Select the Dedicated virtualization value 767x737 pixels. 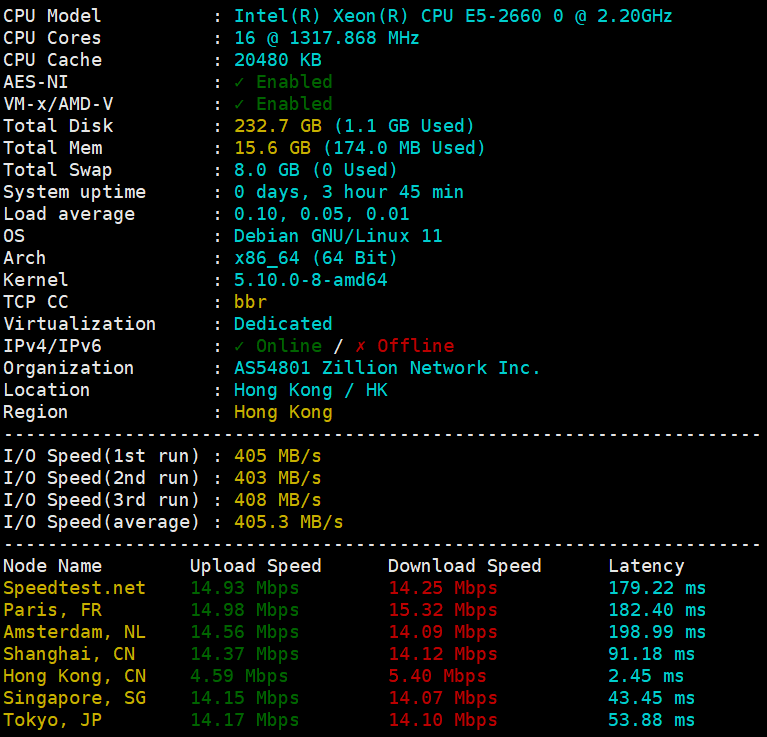tap(283, 324)
